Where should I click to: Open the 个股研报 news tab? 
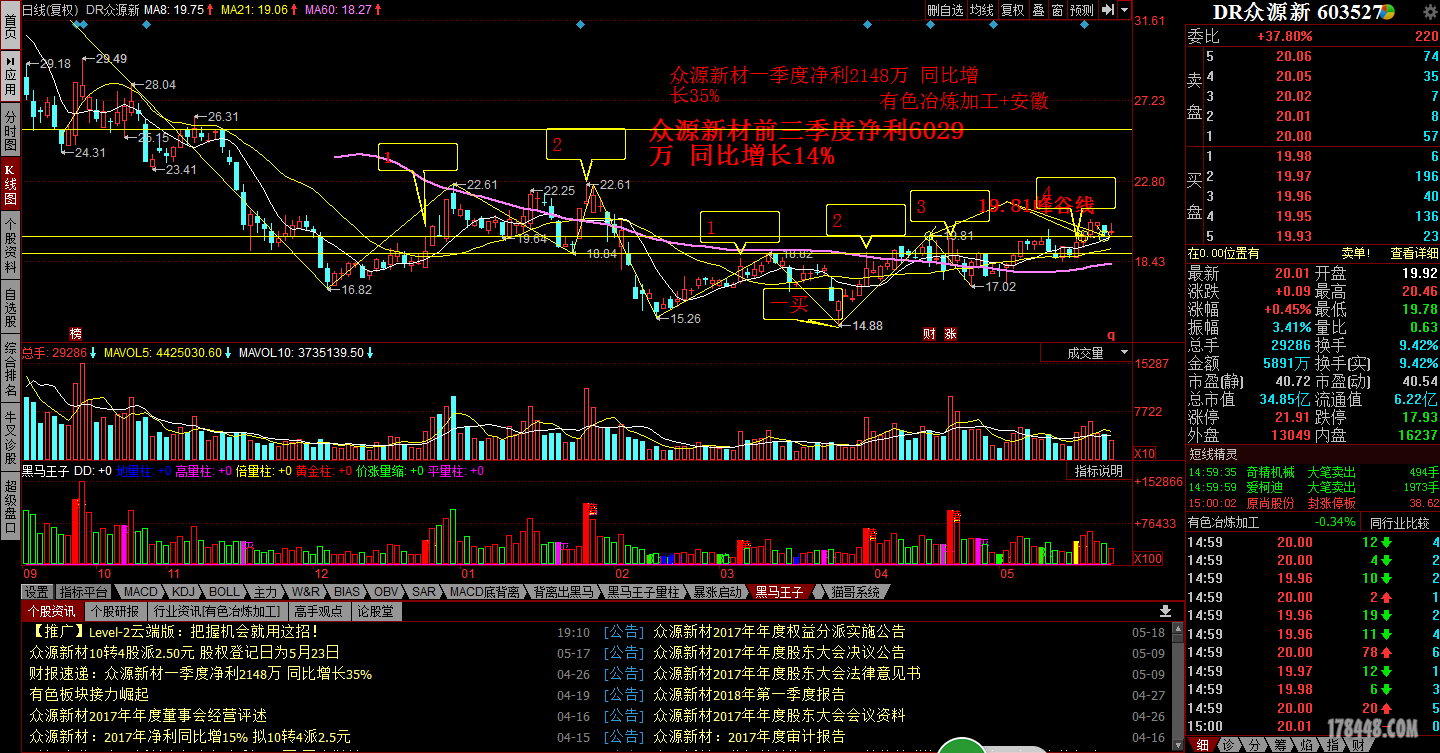115,611
